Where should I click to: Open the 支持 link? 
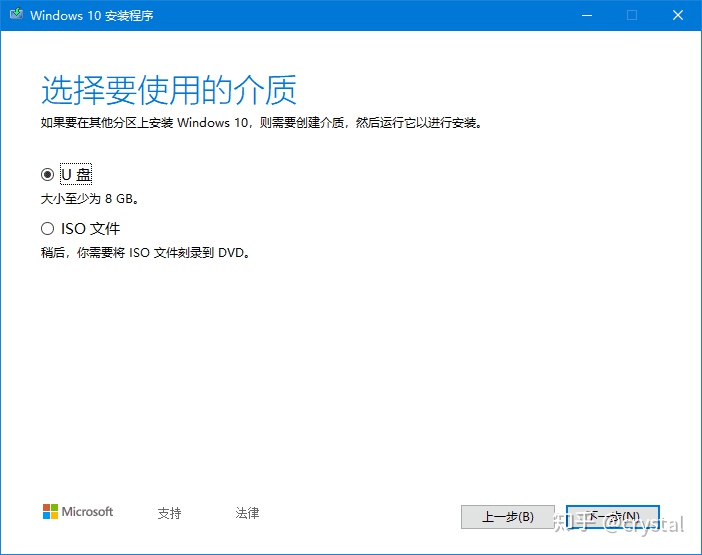(169, 513)
